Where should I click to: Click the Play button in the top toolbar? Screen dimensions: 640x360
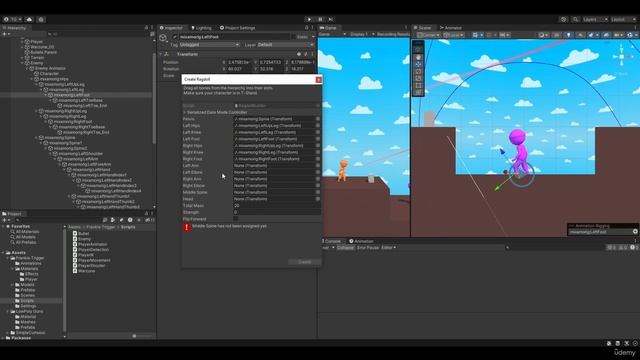[309, 19]
